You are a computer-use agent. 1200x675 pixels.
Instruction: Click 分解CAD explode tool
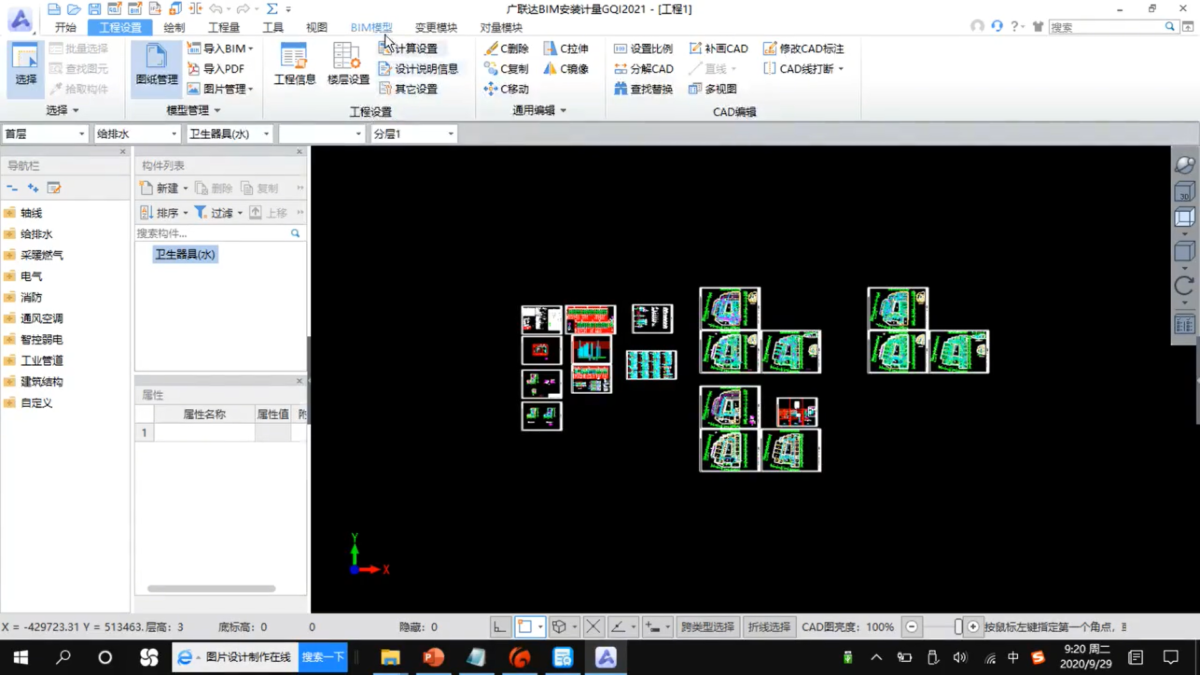pyautogui.click(x=643, y=69)
